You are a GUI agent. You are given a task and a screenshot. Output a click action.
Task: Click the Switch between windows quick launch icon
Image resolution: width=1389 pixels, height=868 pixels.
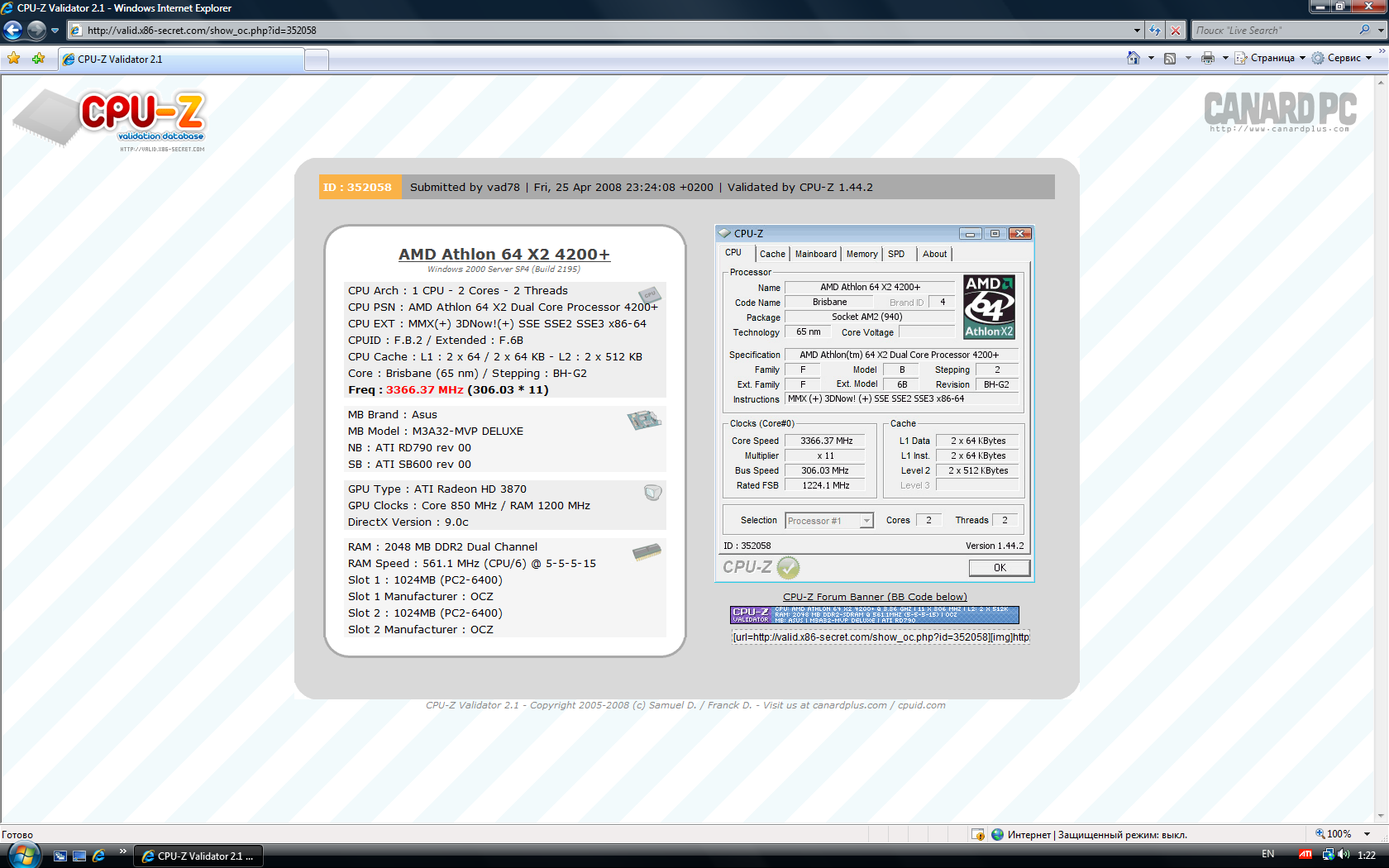click(x=60, y=856)
